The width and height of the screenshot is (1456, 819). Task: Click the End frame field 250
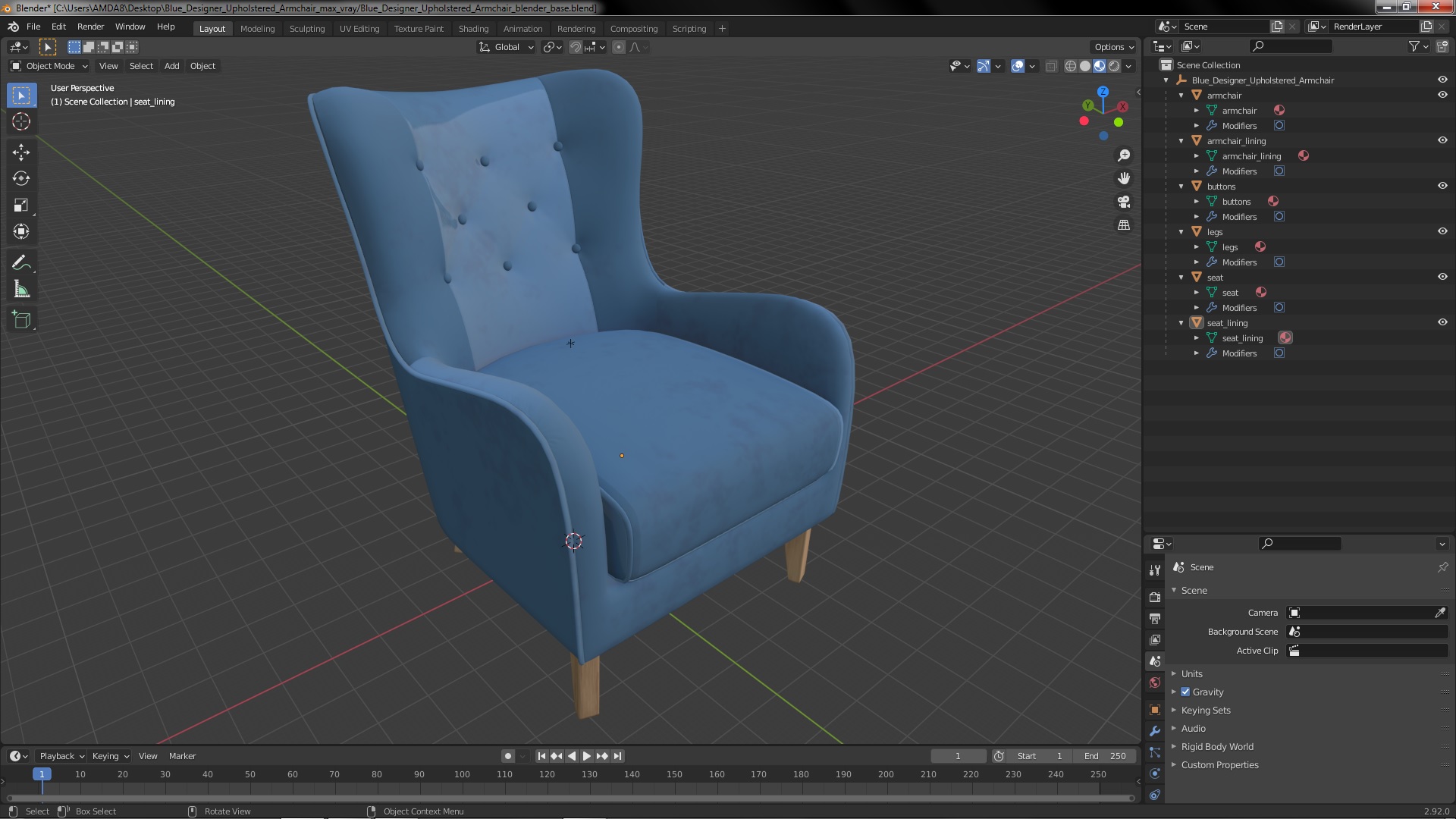tap(1104, 756)
